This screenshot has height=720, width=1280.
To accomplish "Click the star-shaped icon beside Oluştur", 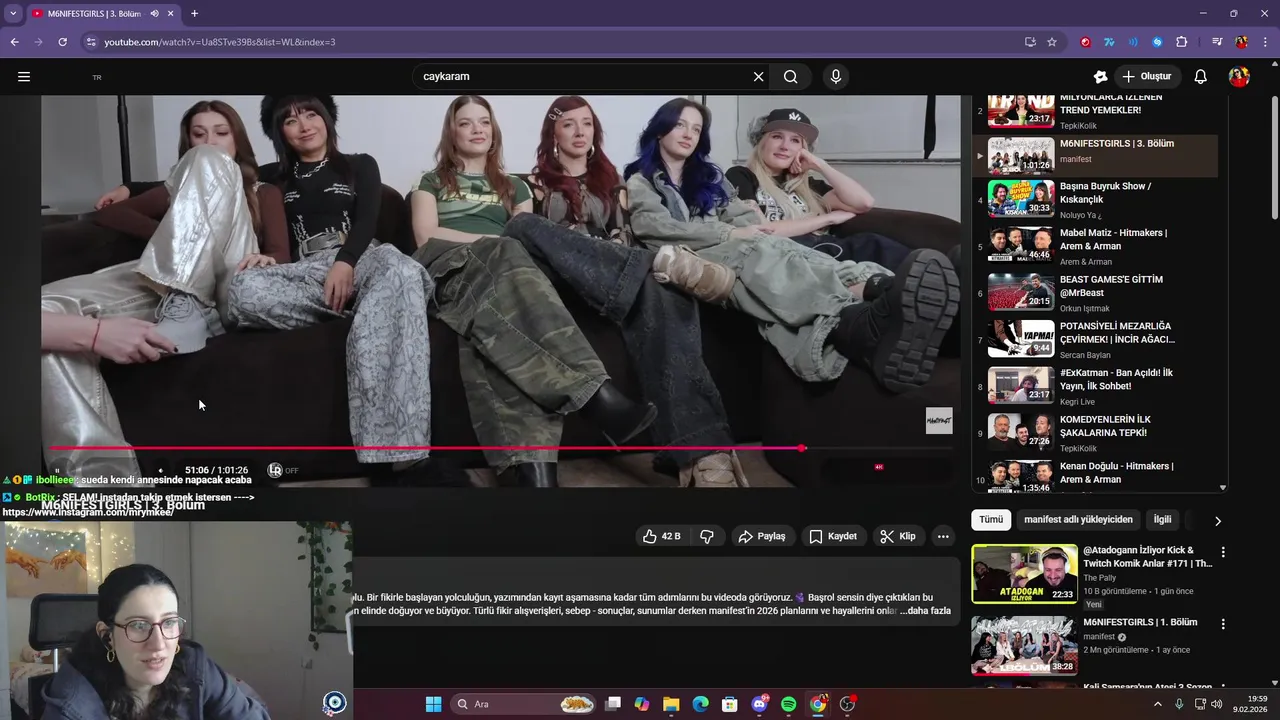I will tap(1100, 76).
